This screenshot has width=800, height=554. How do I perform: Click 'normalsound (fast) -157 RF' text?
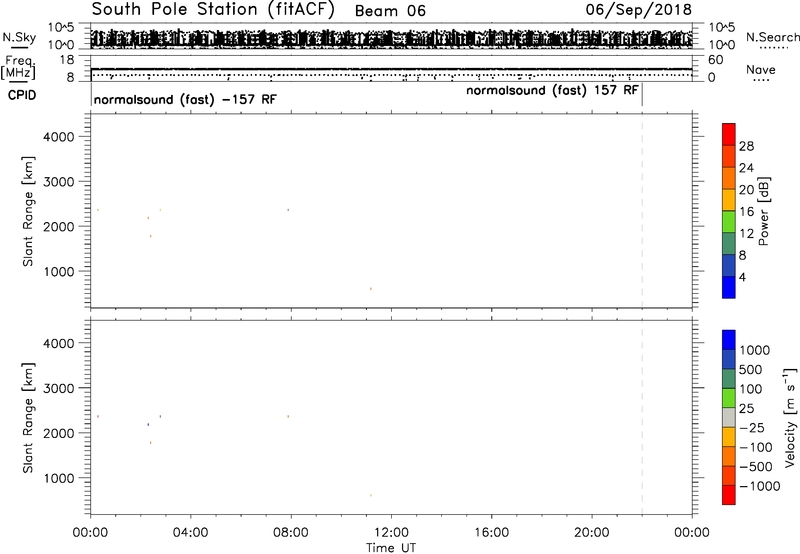tap(185, 99)
